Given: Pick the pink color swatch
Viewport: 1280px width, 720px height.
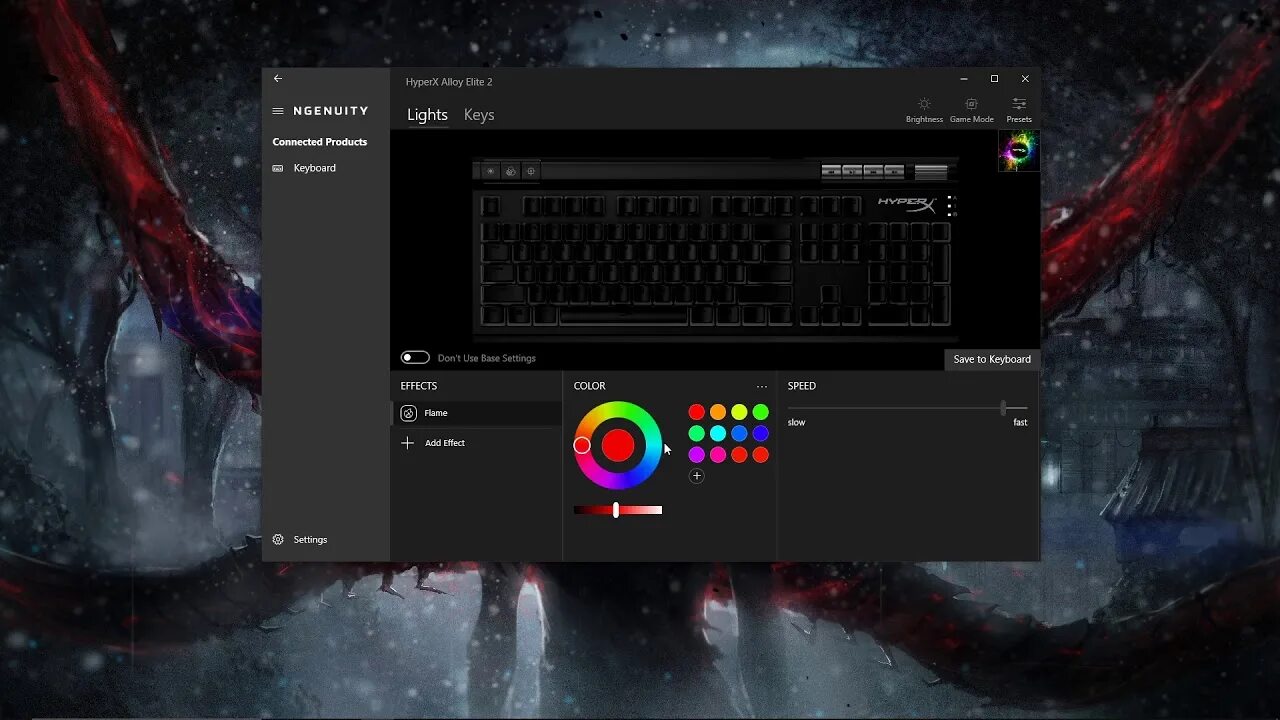Looking at the screenshot, I should click(x=718, y=455).
